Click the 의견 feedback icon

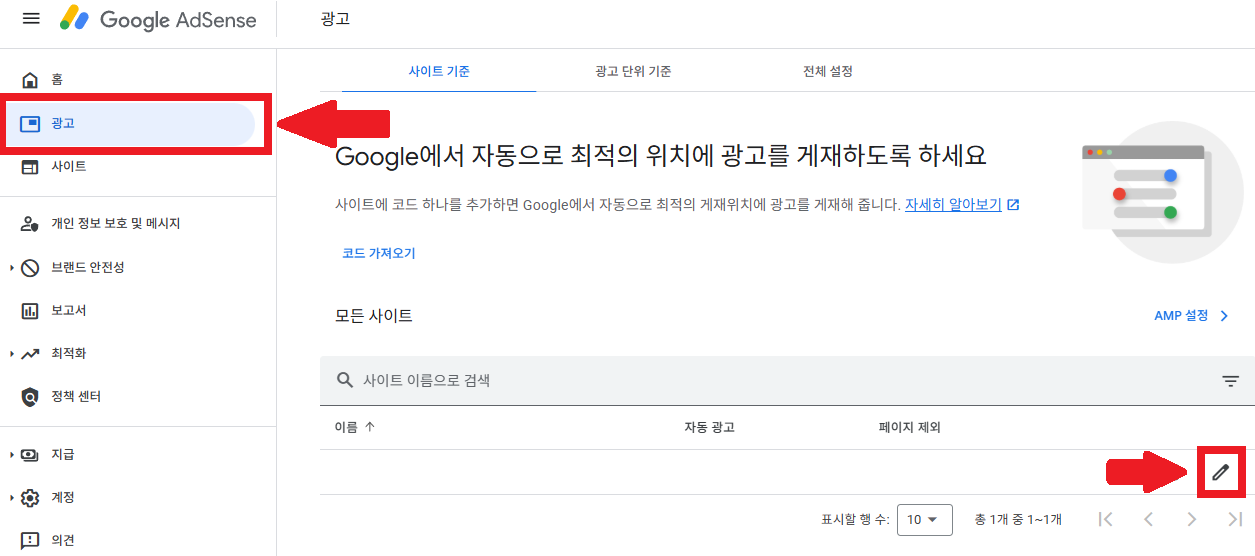tap(30, 541)
